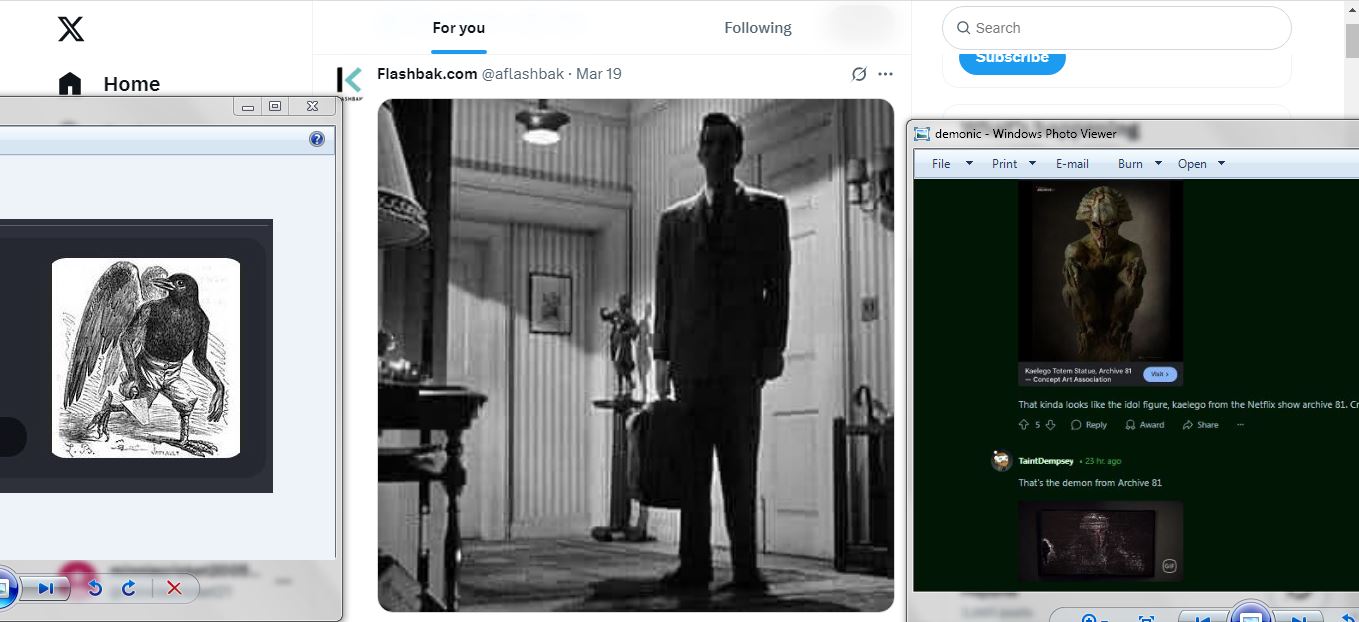
Task: Minimize the left Photo Viewer window
Action: (x=248, y=106)
